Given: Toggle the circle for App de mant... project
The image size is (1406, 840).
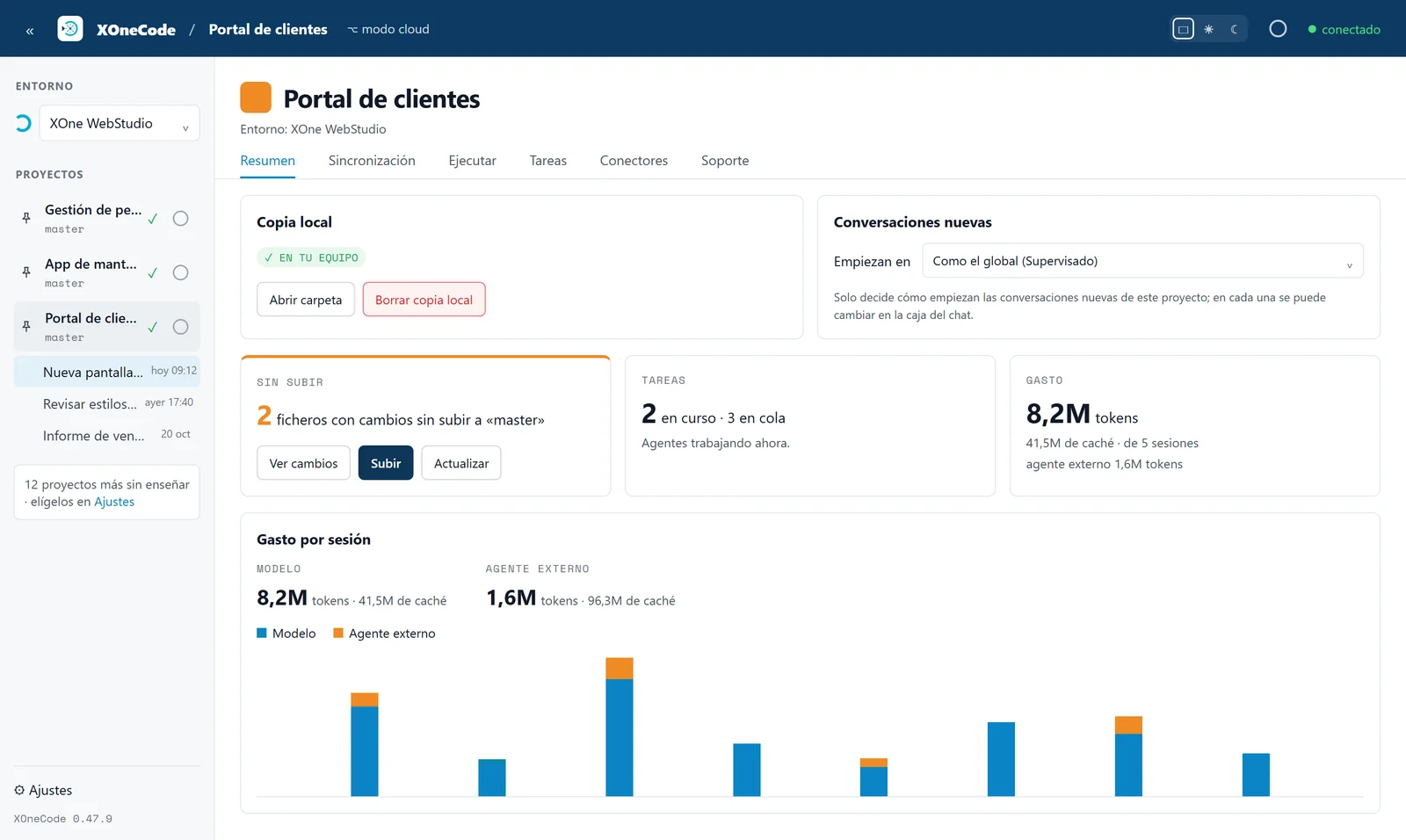Looking at the screenshot, I should (180, 272).
